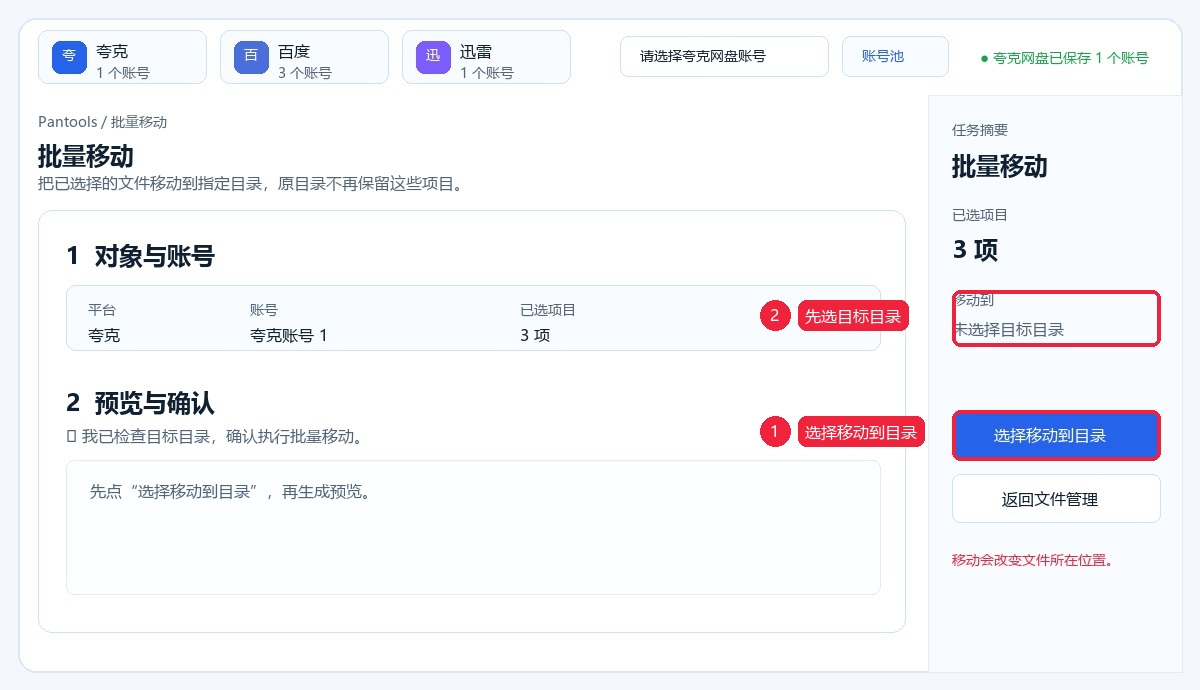Click the 先点"选择移动到目录" preview hint
Viewport: 1200px width, 690px height.
(230, 492)
